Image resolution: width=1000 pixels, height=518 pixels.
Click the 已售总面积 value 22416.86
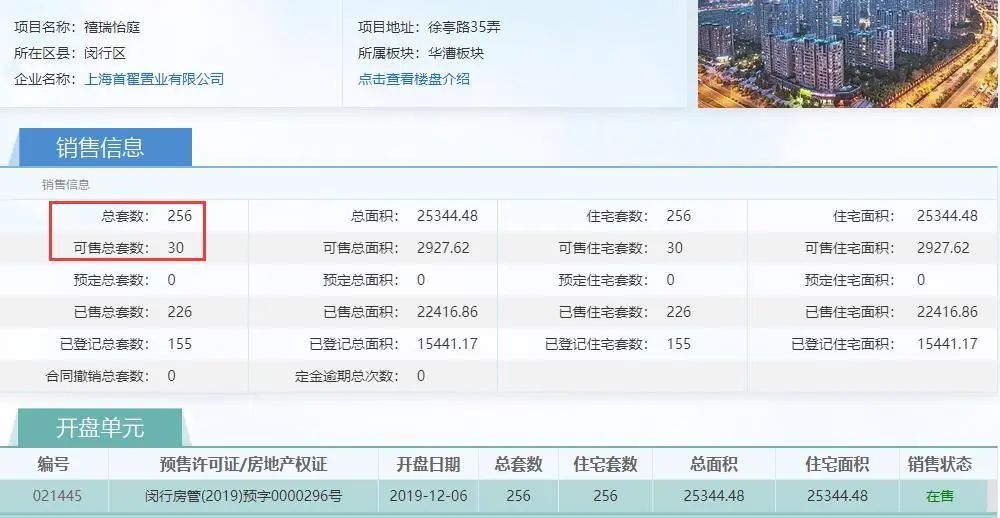pos(447,312)
